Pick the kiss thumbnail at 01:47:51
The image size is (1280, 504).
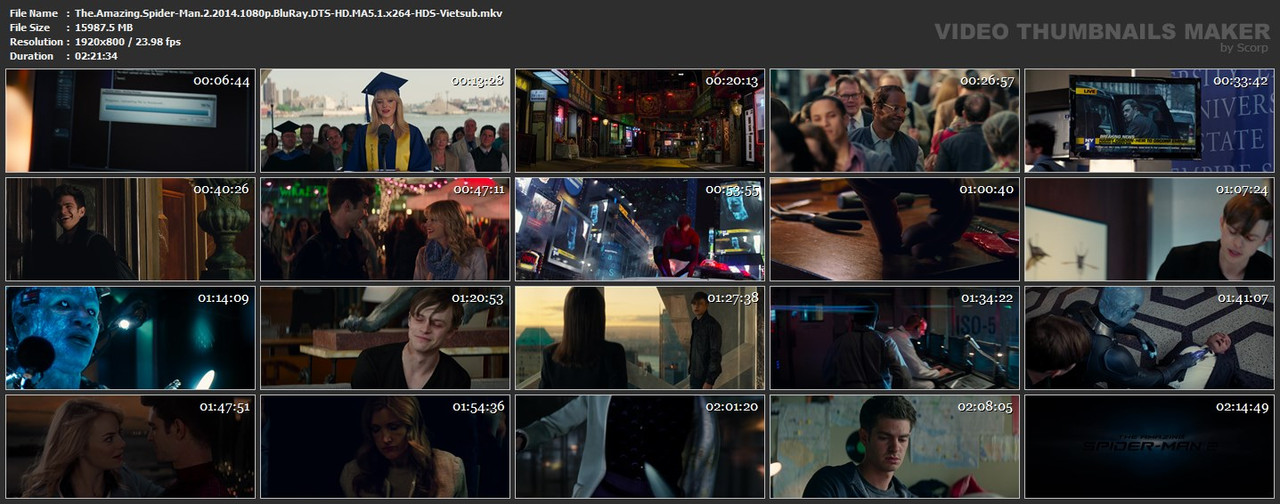130,447
